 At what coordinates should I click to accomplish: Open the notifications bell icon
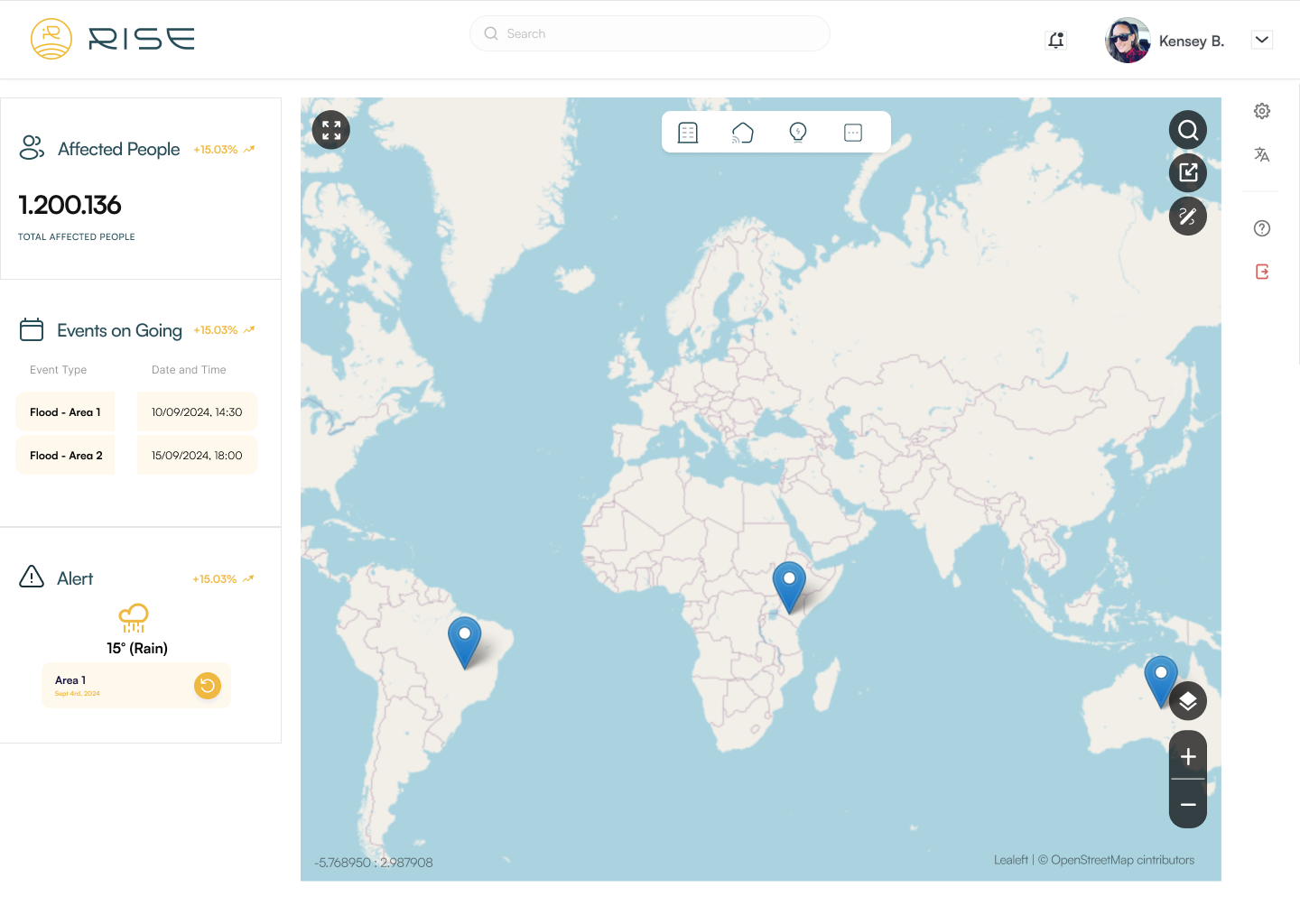(x=1055, y=40)
